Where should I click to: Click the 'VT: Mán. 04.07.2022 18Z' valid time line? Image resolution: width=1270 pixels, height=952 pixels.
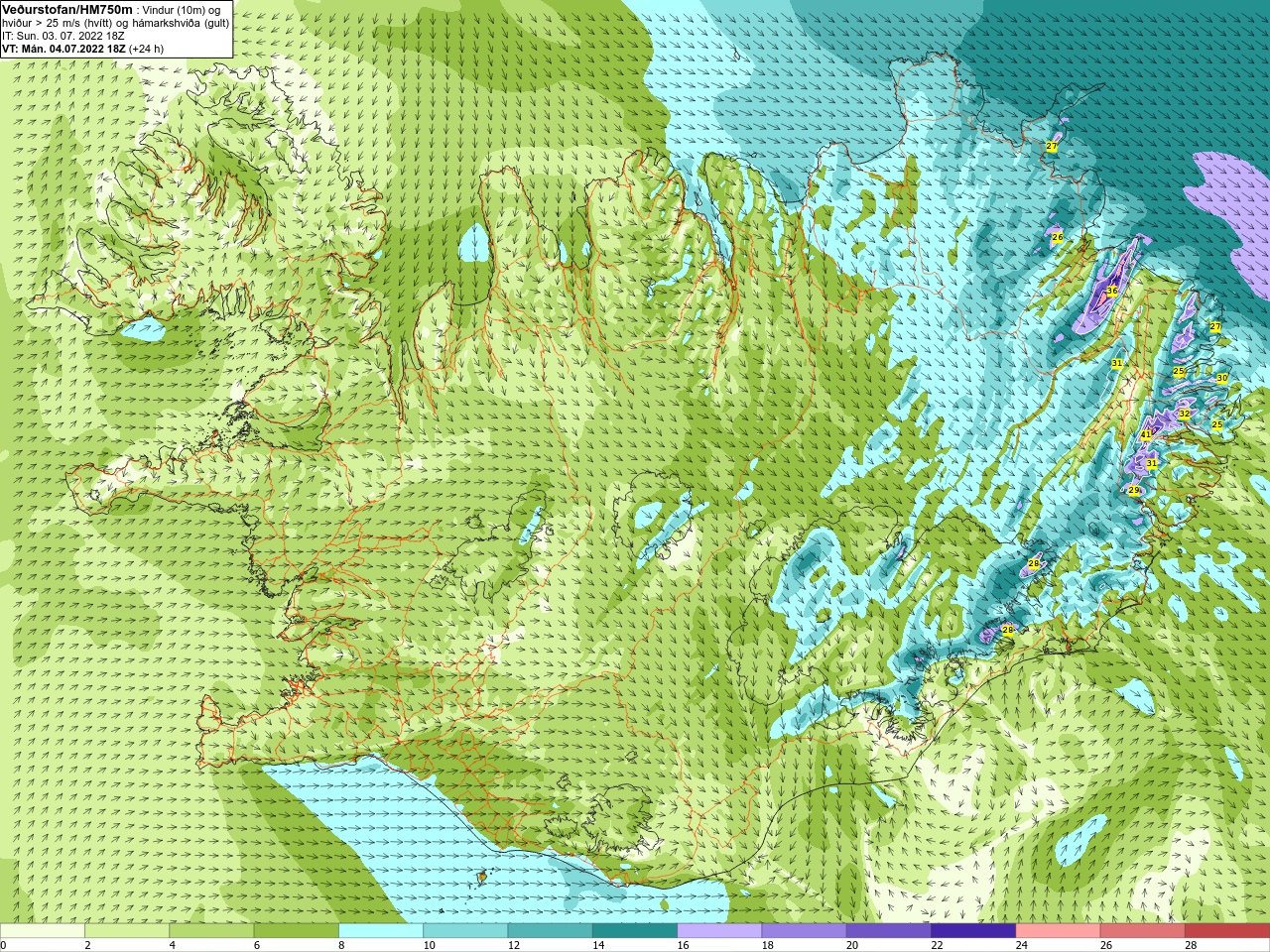tap(63, 49)
